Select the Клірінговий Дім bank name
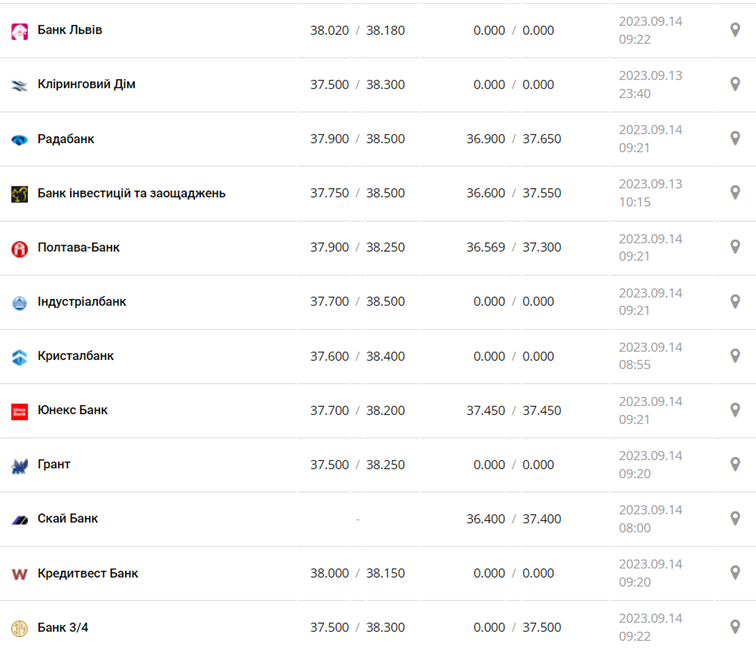Viewport: 756px width, 652px height. click(86, 84)
